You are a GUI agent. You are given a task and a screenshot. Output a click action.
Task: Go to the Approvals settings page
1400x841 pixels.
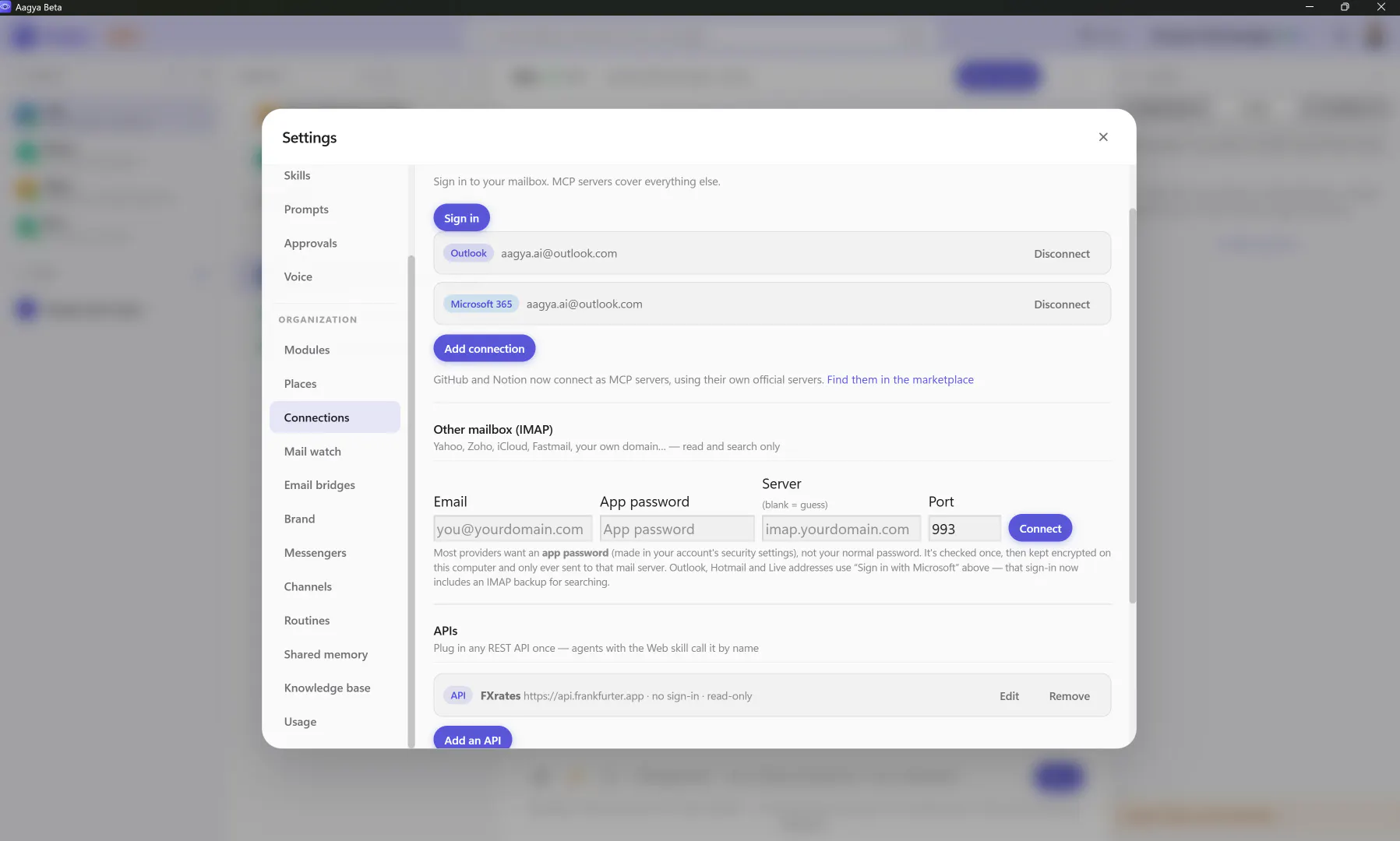click(335, 243)
